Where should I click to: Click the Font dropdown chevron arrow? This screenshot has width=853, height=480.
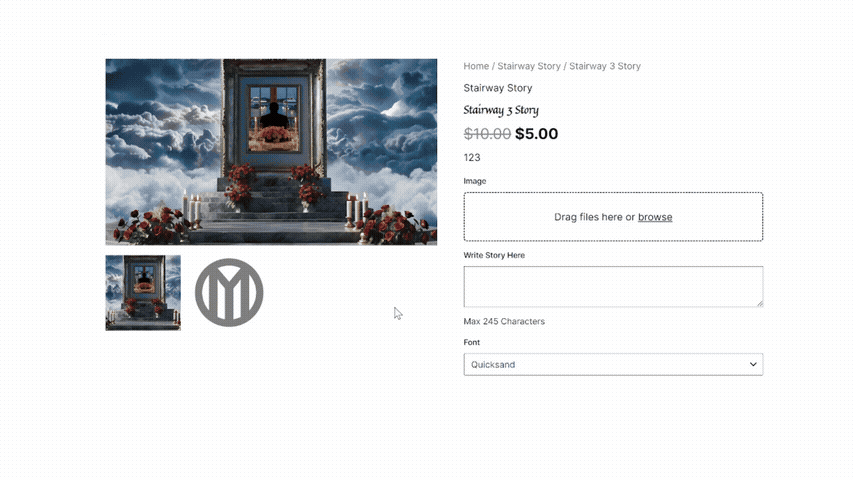click(x=753, y=365)
